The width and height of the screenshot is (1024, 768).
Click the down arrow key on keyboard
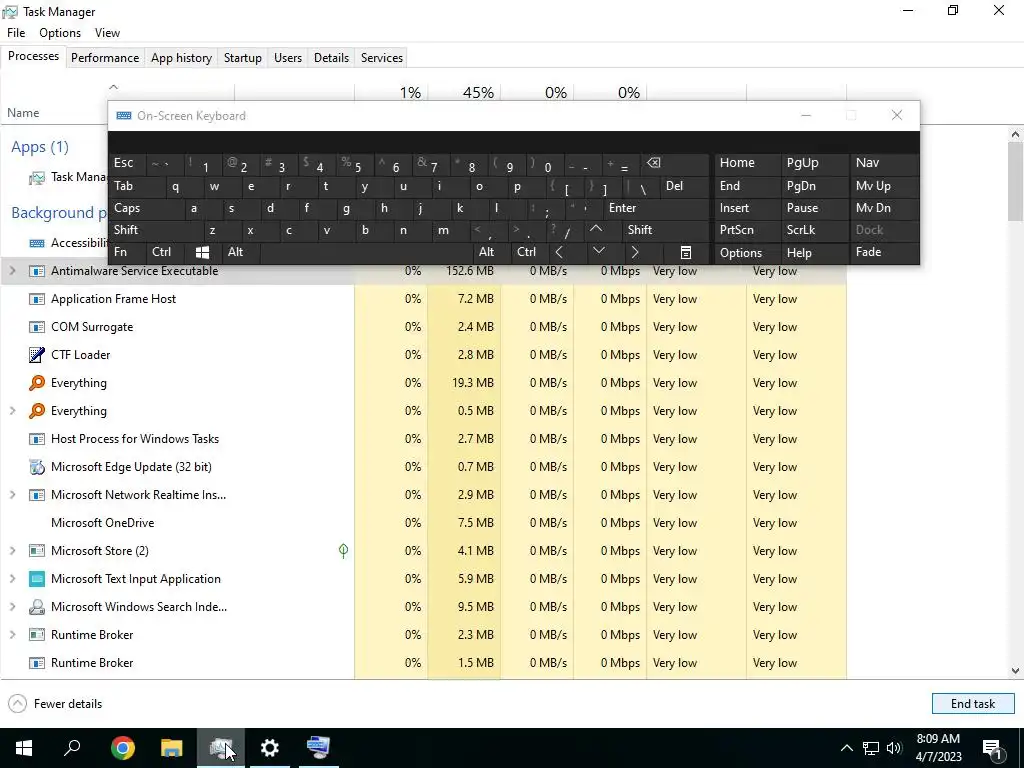598,252
